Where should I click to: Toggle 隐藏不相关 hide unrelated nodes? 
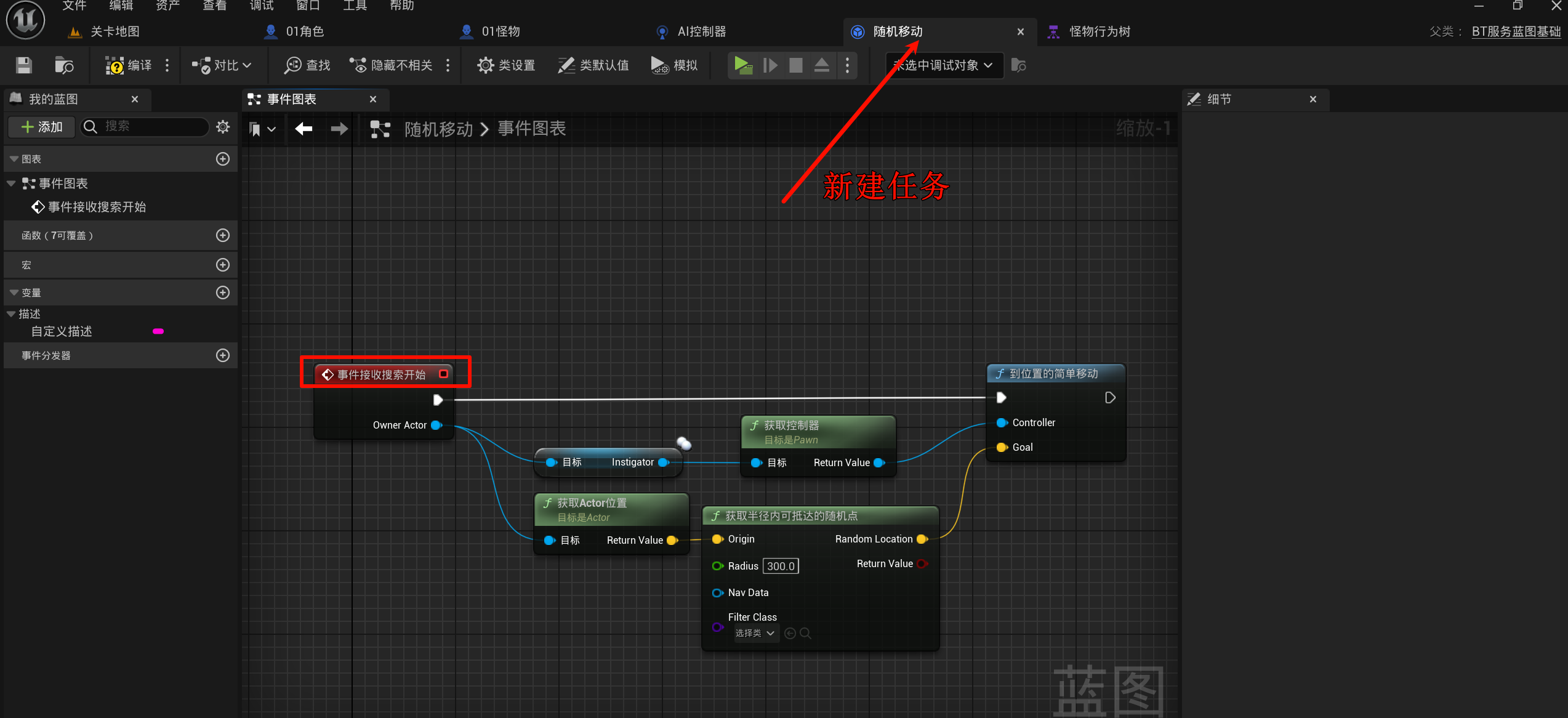click(x=391, y=65)
